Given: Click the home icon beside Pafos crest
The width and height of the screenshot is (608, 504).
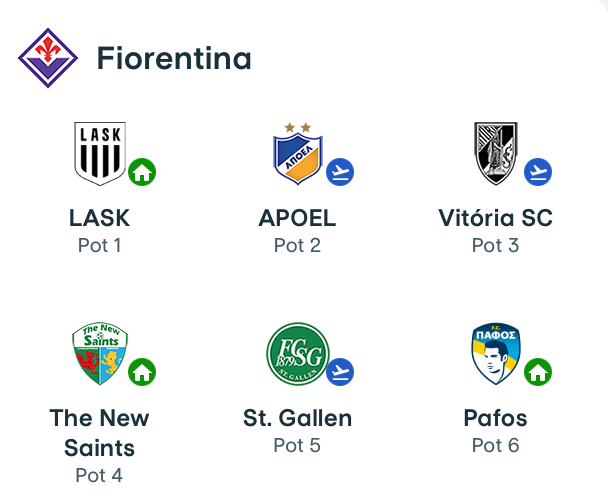Looking at the screenshot, I should (538, 373).
